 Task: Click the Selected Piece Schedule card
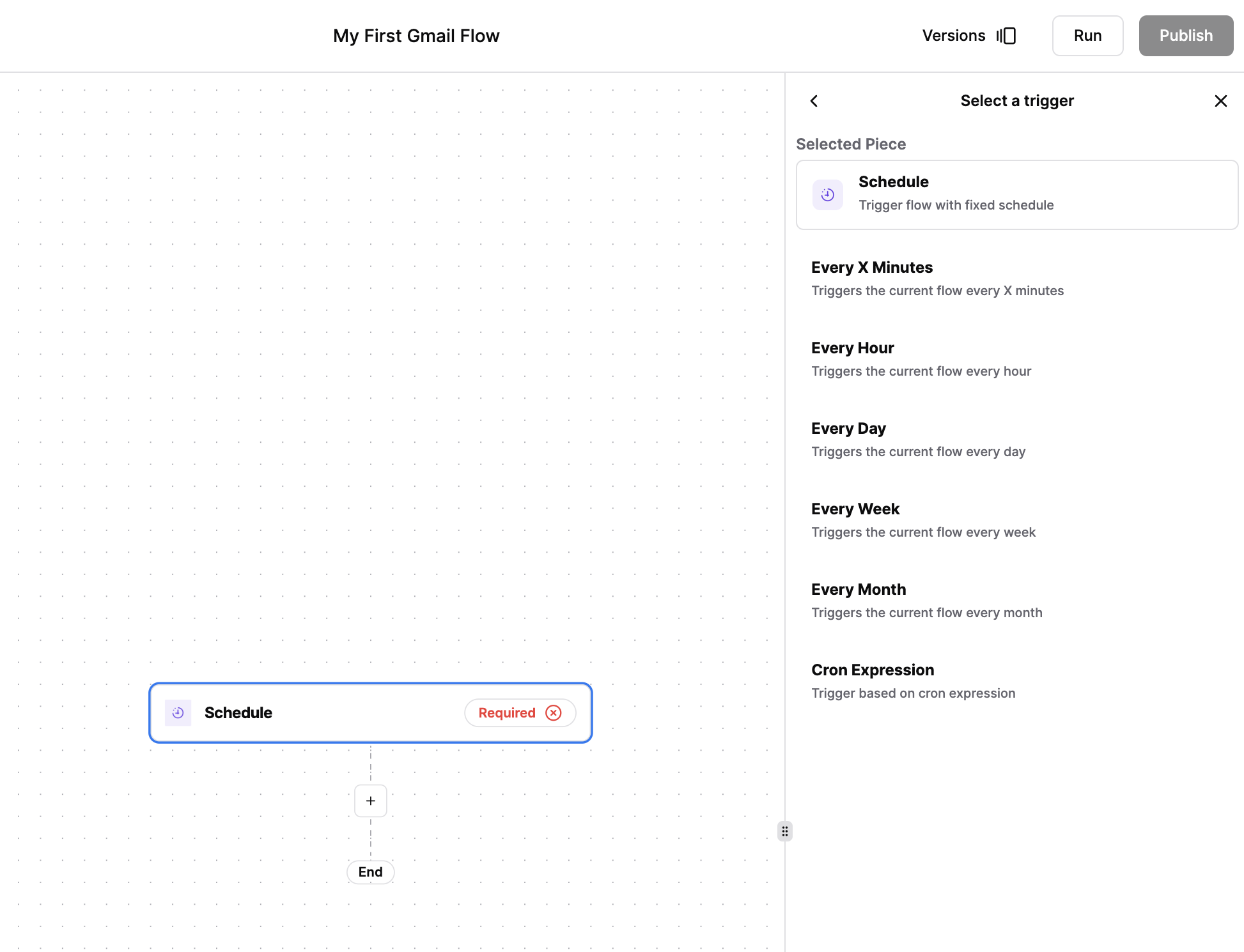[1017, 195]
